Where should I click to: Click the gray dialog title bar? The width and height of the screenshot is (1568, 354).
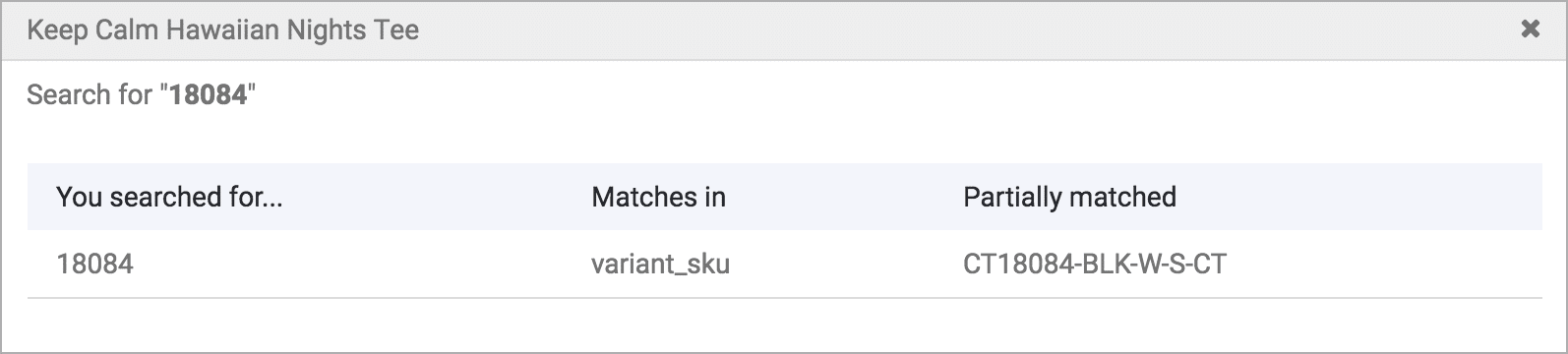pyautogui.click(x=784, y=30)
